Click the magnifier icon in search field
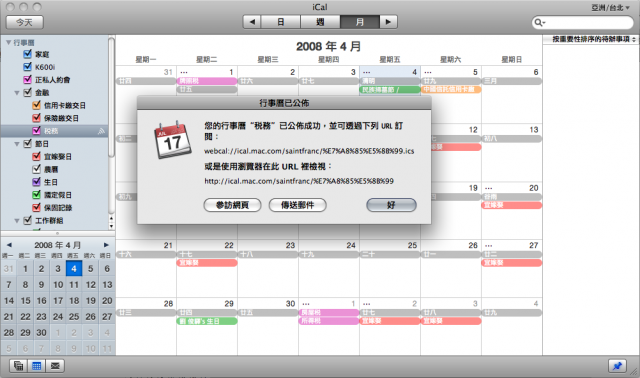Image resolution: width=640 pixels, height=378 pixels. pos(539,22)
